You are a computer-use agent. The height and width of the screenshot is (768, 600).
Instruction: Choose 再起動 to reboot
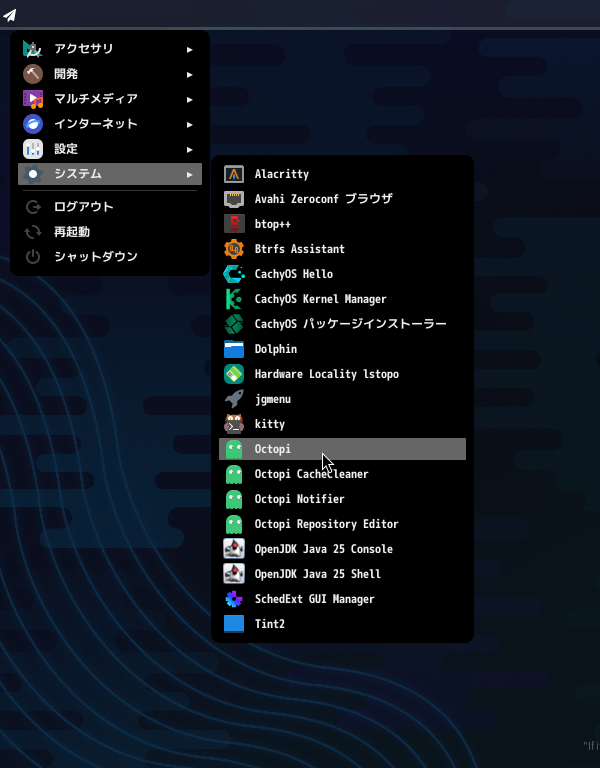(110, 232)
